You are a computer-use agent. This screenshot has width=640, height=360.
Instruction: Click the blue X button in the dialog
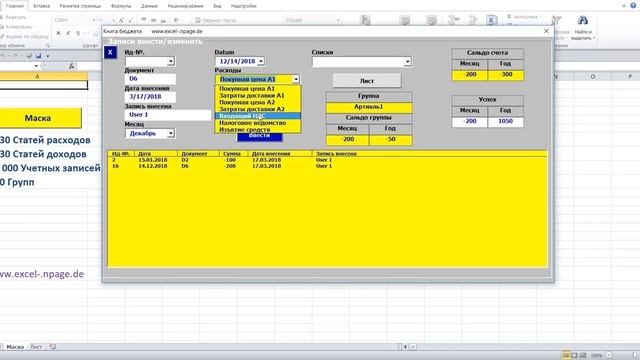tap(110, 52)
